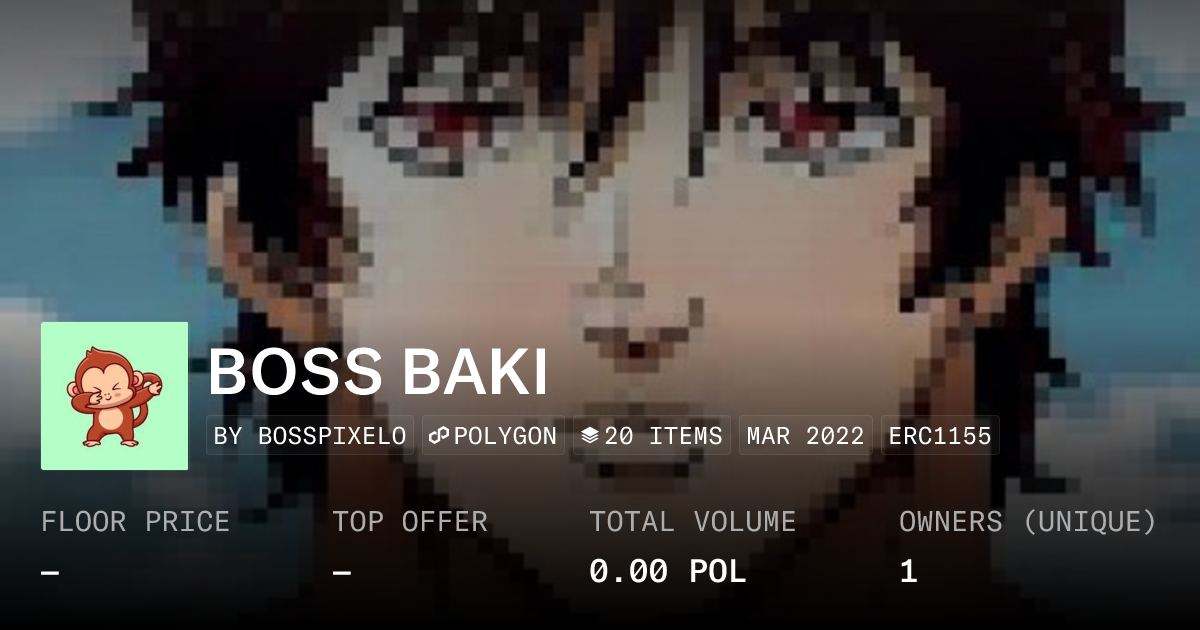
Task: Open the BOSSPIXELO creator badge
Action: [310, 436]
